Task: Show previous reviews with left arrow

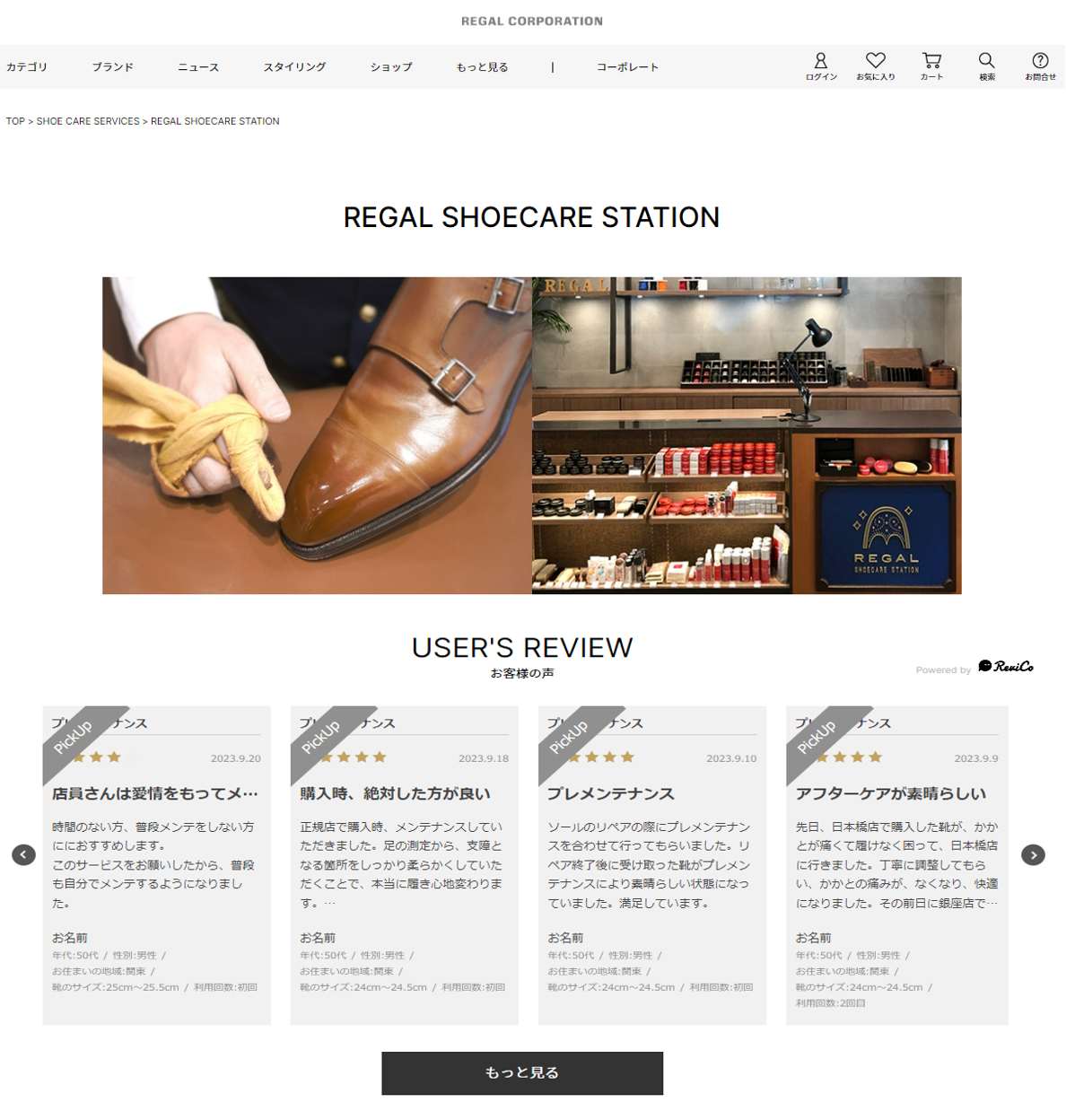Action: pos(24,855)
